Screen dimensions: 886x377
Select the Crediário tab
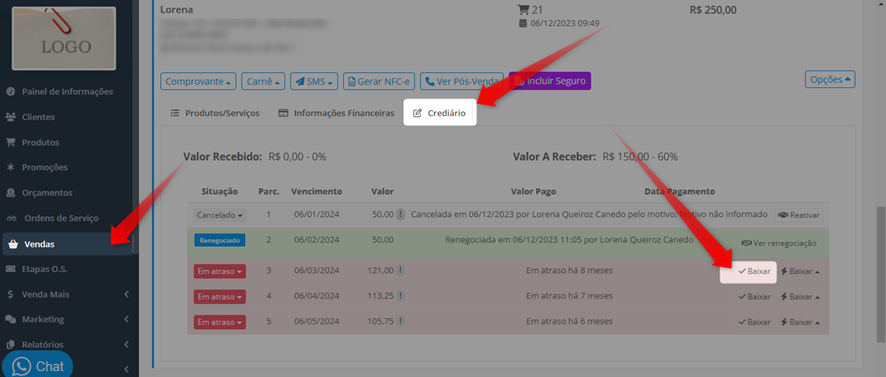440,113
